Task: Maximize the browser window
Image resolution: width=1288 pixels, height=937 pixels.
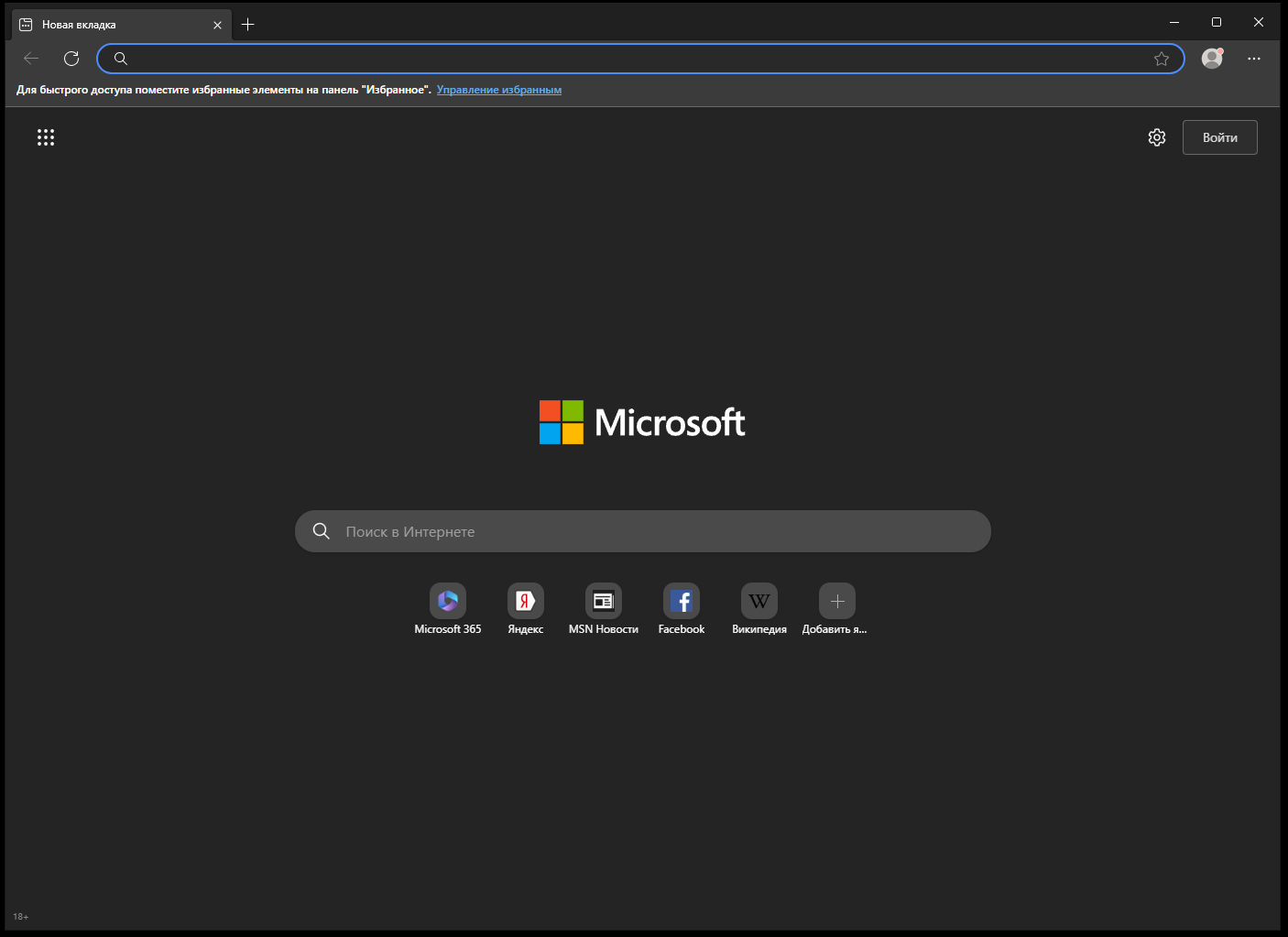Action: (x=1217, y=22)
